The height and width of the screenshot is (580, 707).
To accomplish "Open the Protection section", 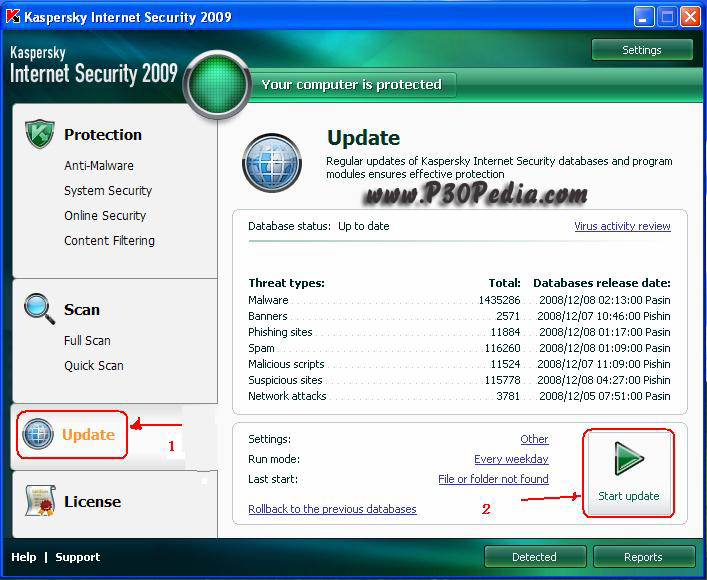I will 103,134.
